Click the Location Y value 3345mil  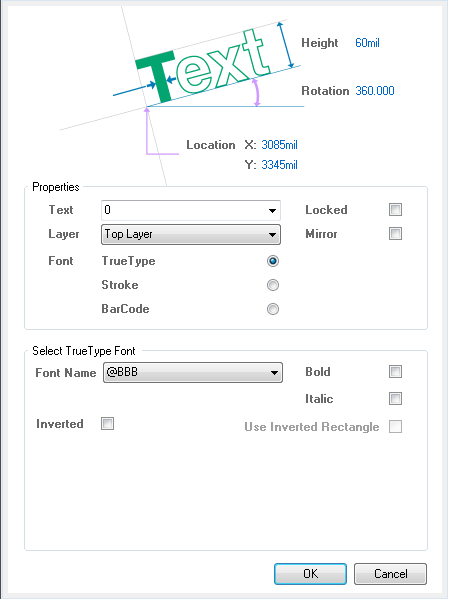(279, 165)
